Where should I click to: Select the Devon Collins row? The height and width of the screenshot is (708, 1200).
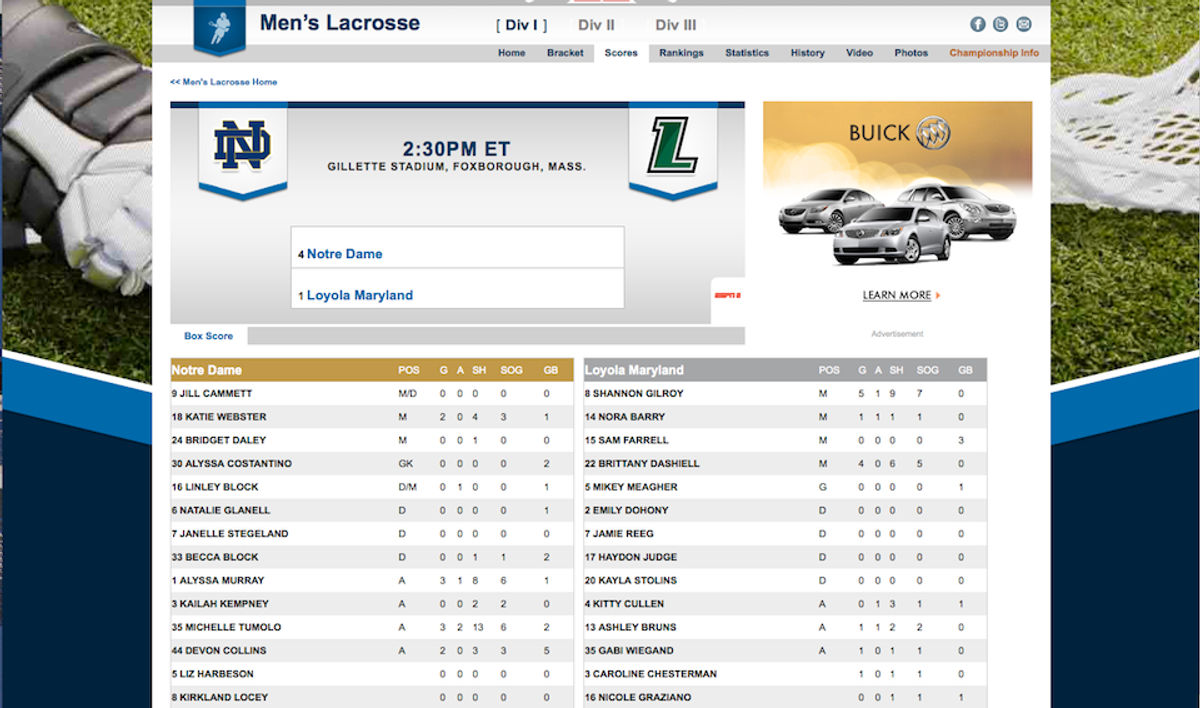[372, 650]
